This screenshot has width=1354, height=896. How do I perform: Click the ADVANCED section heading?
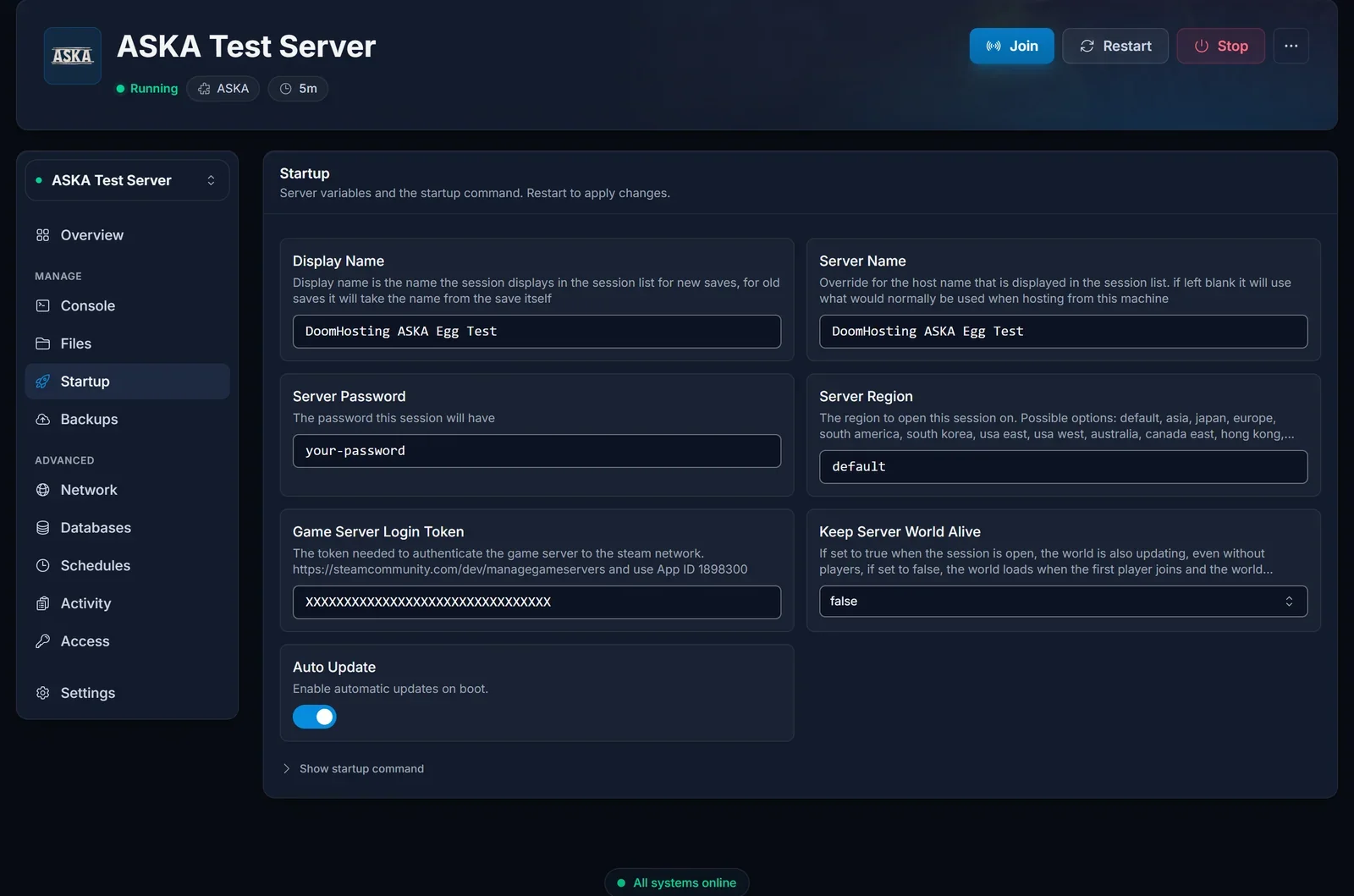click(x=64, y=460)
